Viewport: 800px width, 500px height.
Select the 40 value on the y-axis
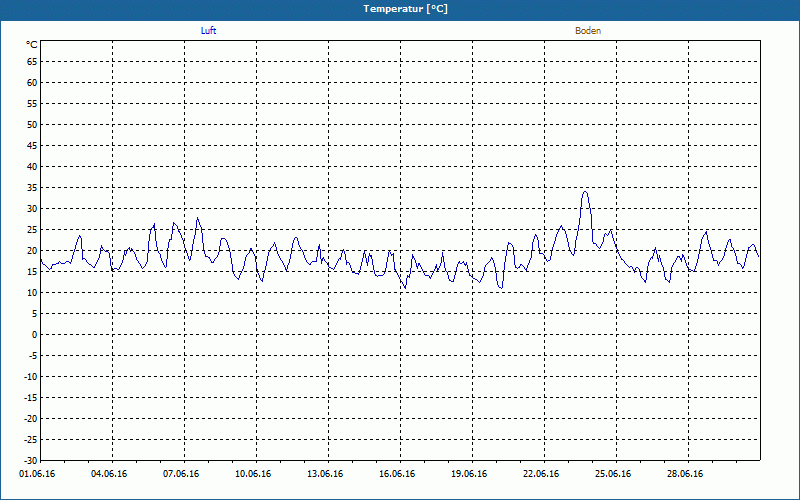(x=32, y=167)
